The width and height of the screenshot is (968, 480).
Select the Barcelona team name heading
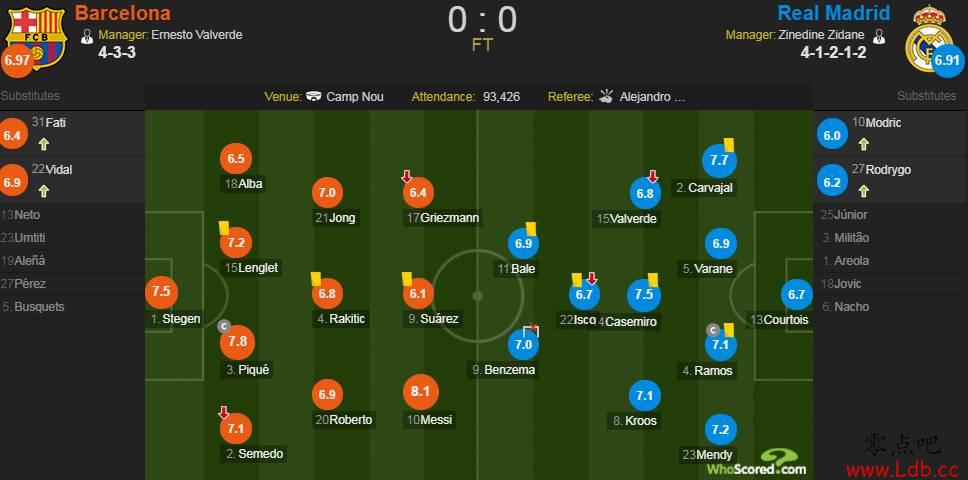123,13
